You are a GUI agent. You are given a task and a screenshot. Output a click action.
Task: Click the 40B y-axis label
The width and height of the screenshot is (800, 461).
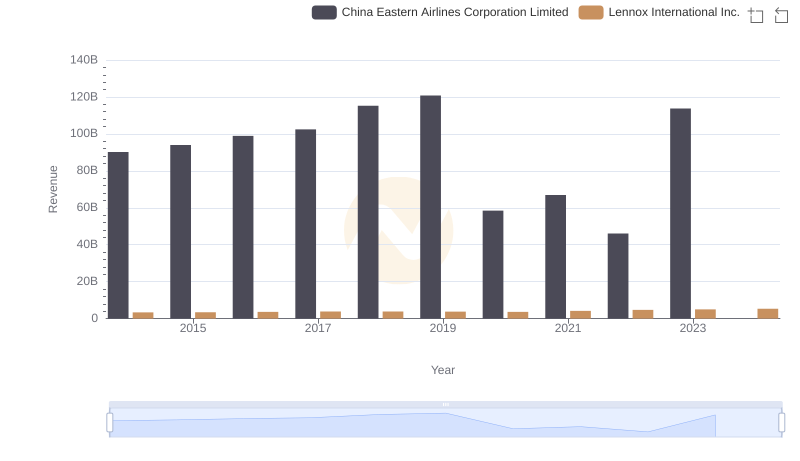click(87, 244)
